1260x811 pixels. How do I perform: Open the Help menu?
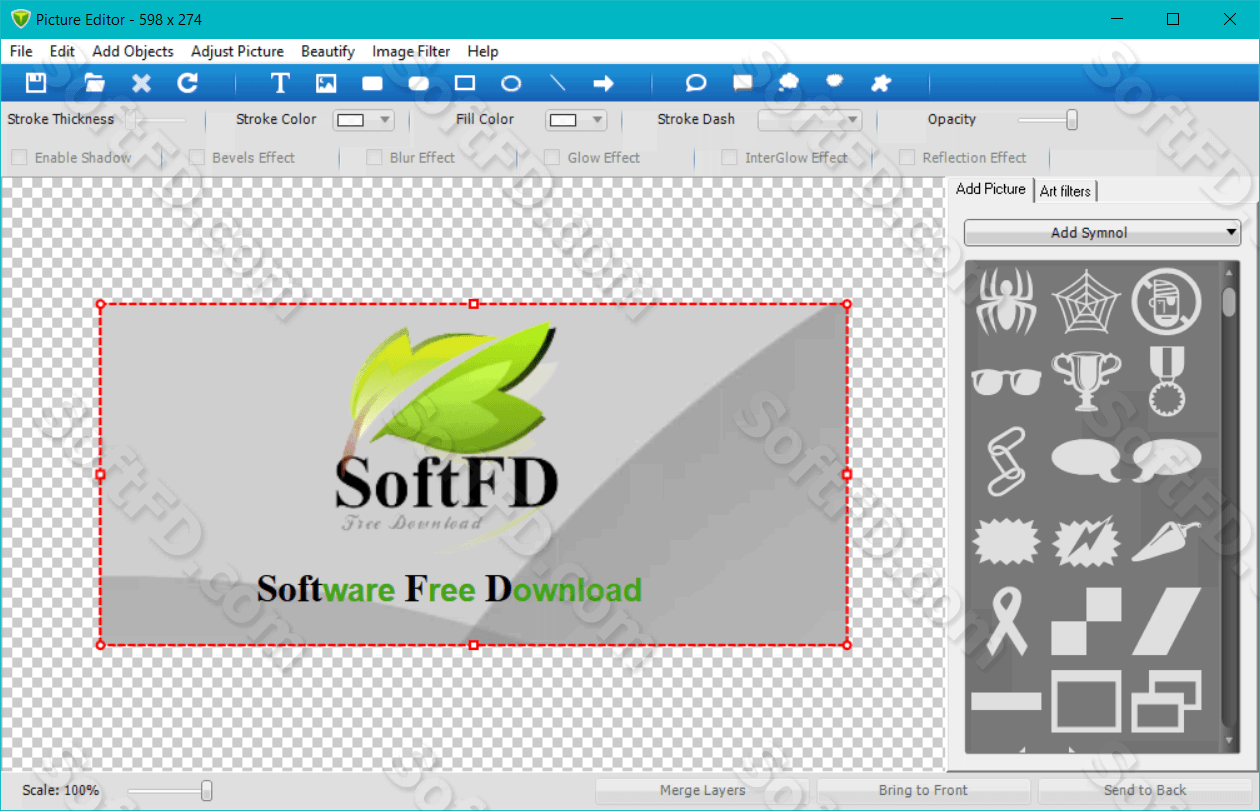(x=483, y=51)
